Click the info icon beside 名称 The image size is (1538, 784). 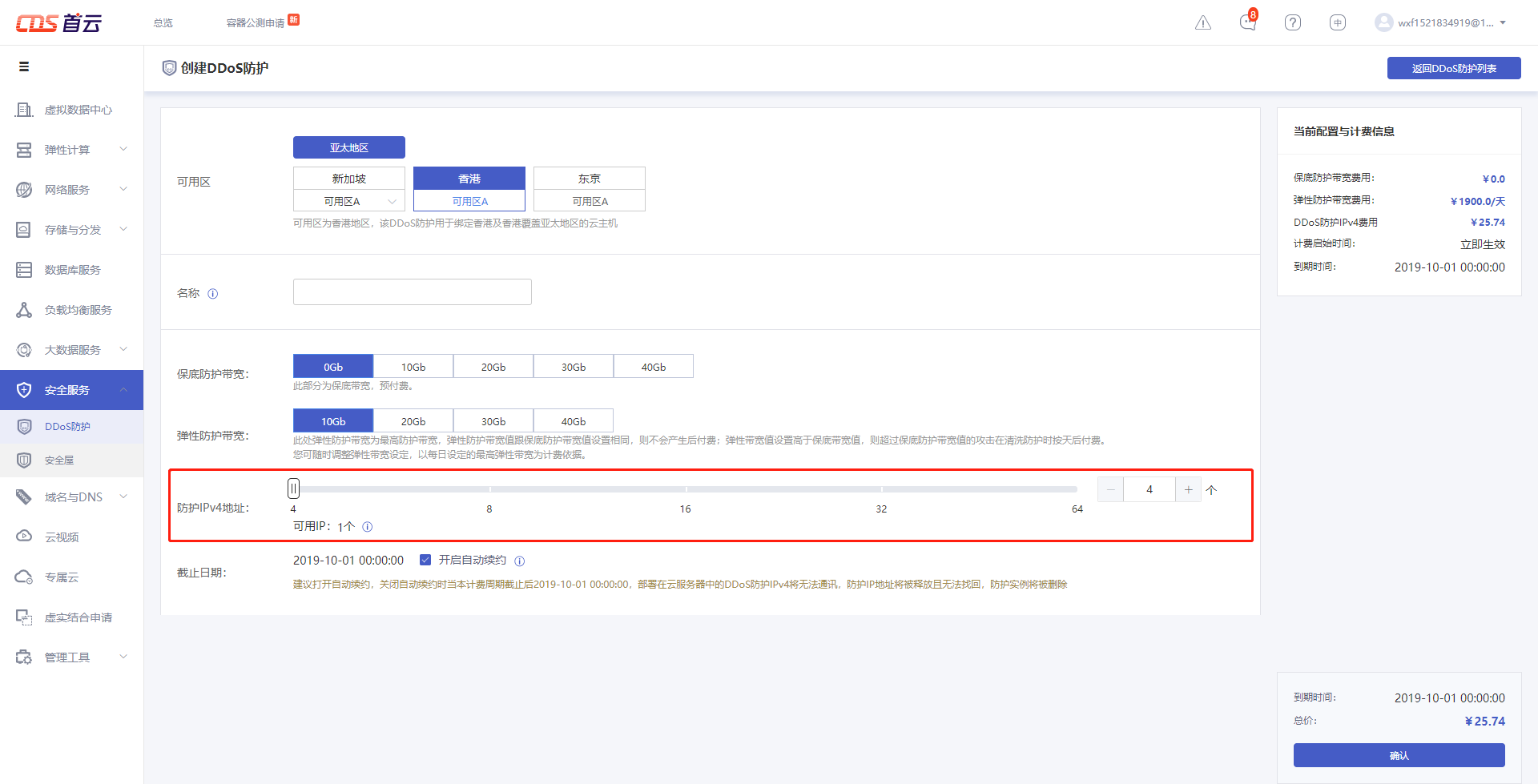point(213,294)
